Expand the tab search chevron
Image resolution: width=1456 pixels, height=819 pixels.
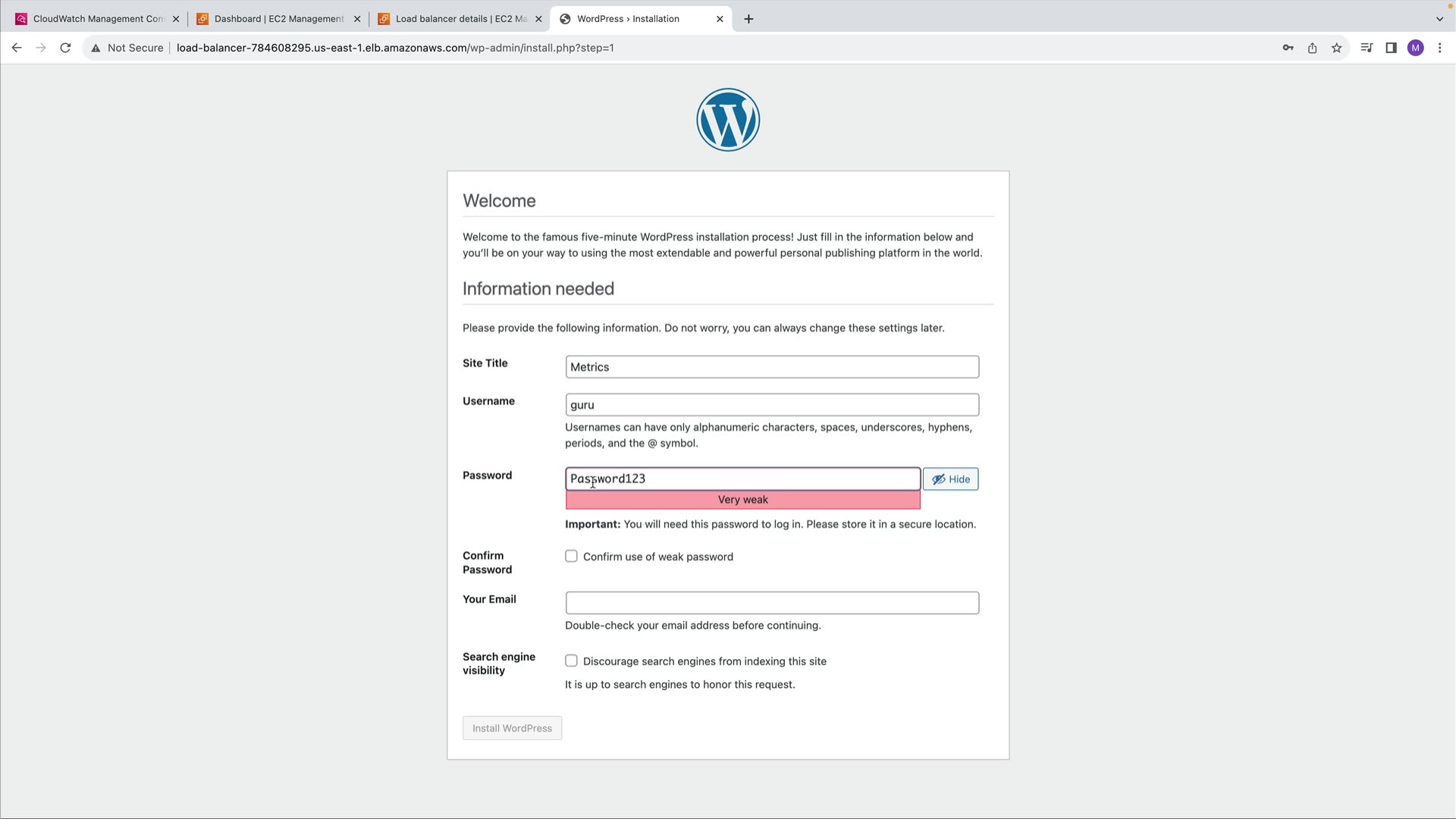click(1439, 19)
